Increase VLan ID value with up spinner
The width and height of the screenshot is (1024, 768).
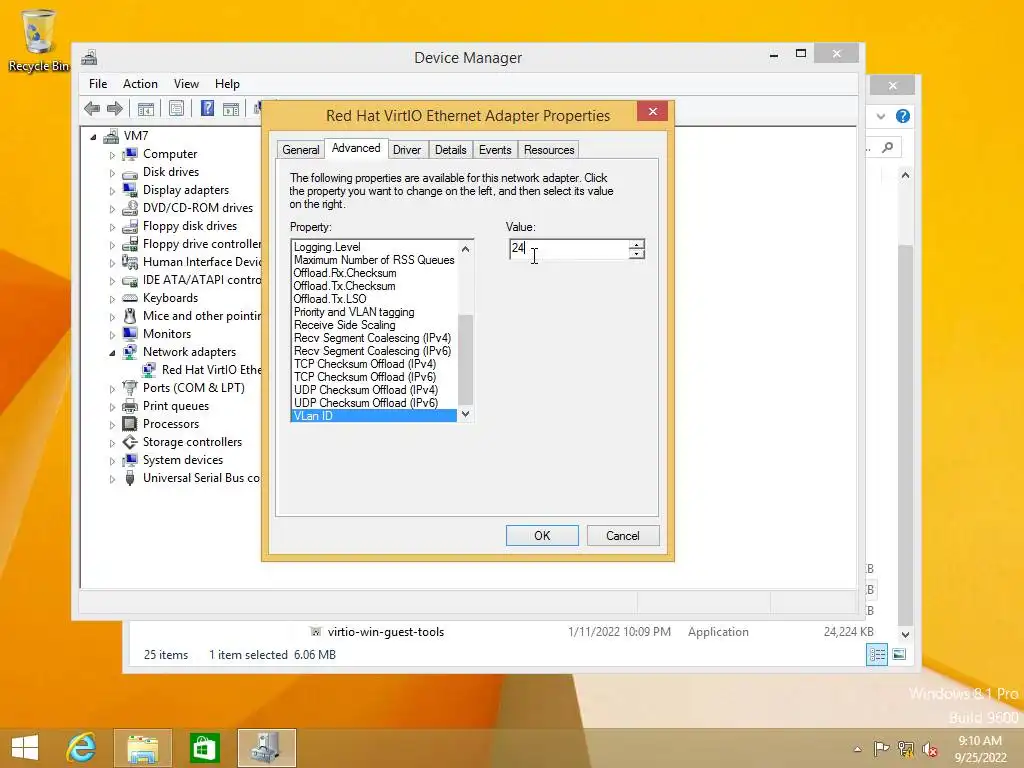point(637,244)
